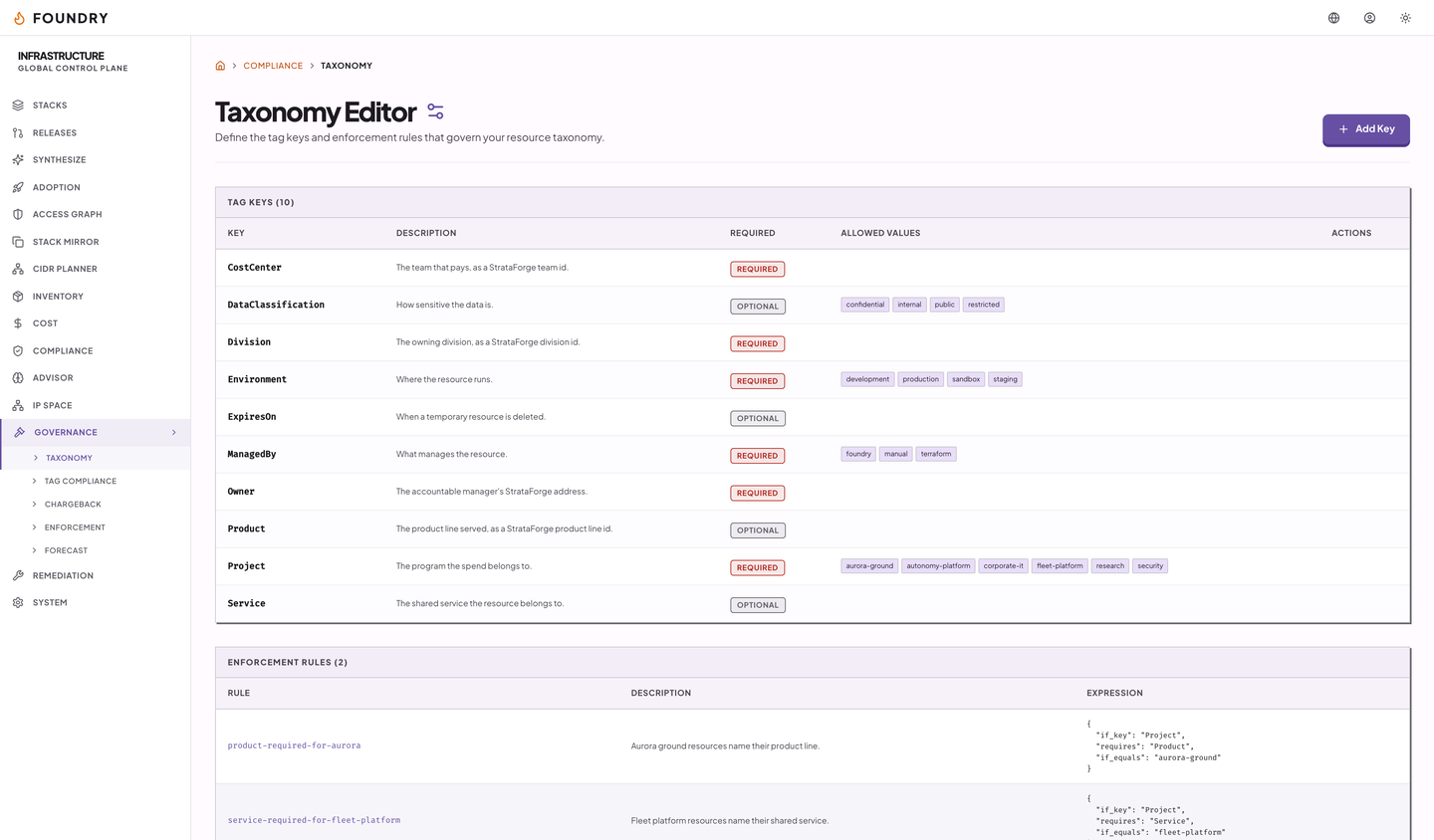Open the globe language selector
This screenshot has height=840, width=1434.
click(x=1334, y=18)
